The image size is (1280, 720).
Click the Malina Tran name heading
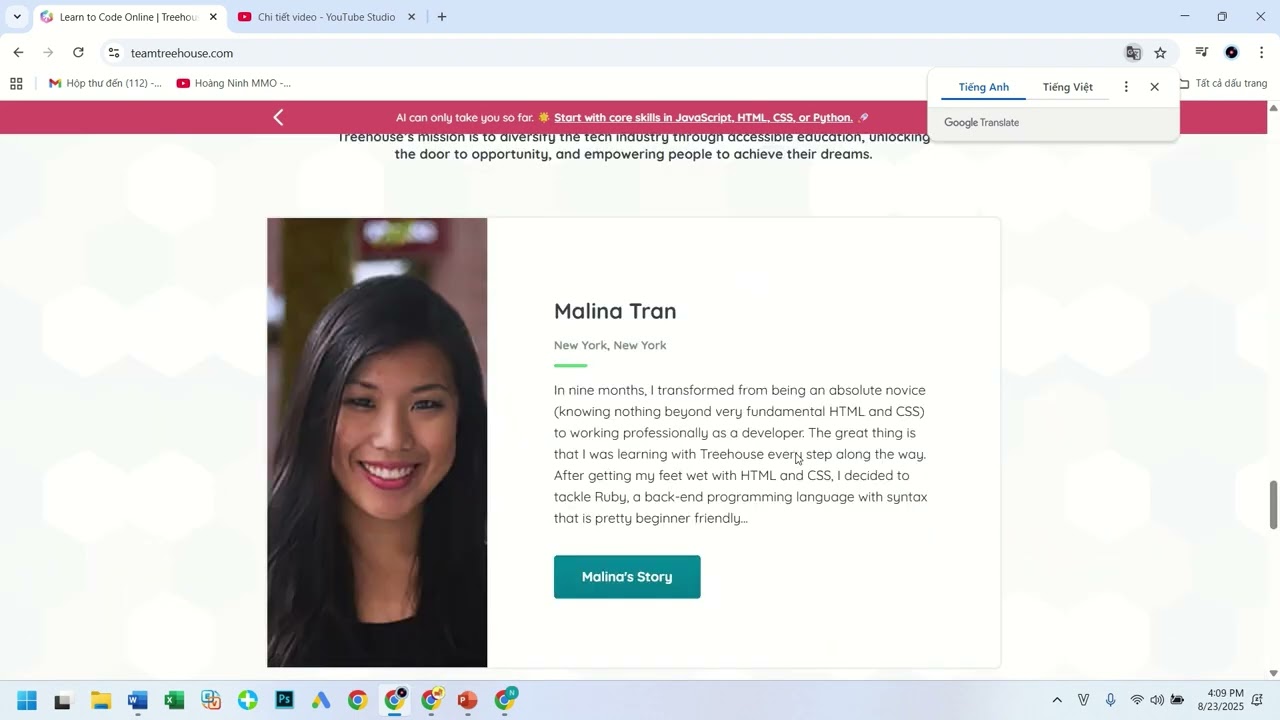click(615, 311)
